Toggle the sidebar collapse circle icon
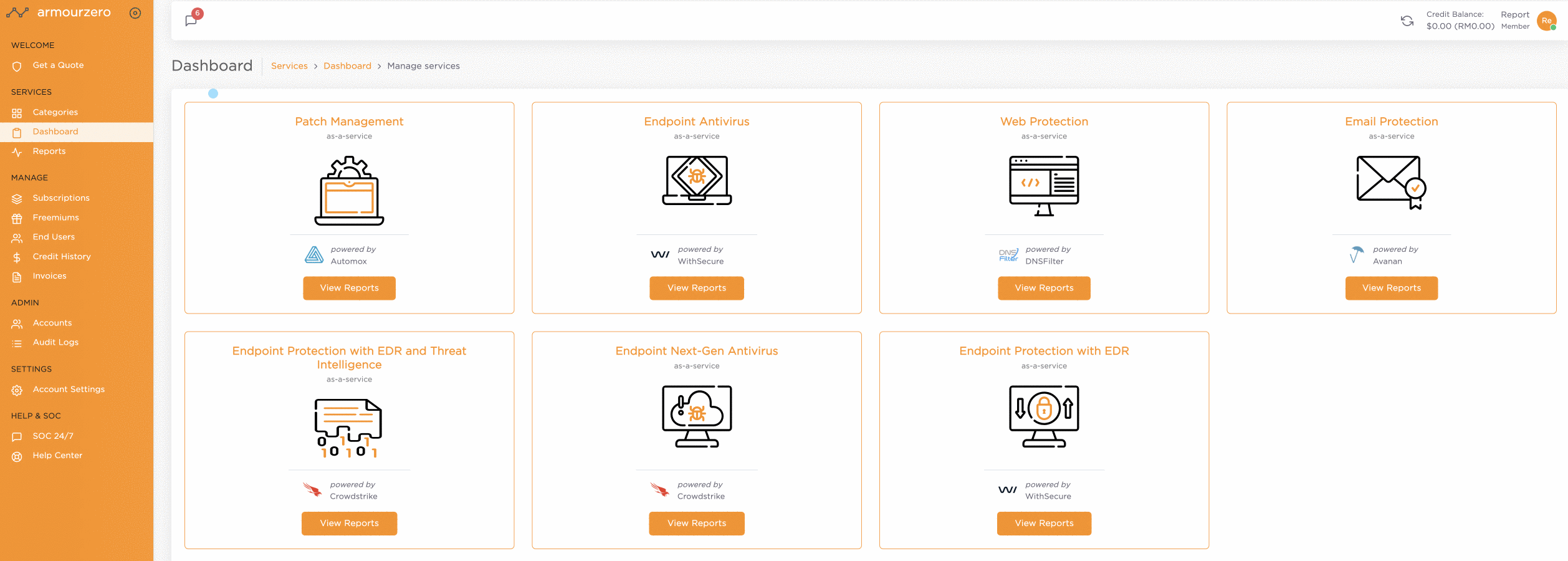The width and height of the screenshot is (1568, 561). pos(135,13)
